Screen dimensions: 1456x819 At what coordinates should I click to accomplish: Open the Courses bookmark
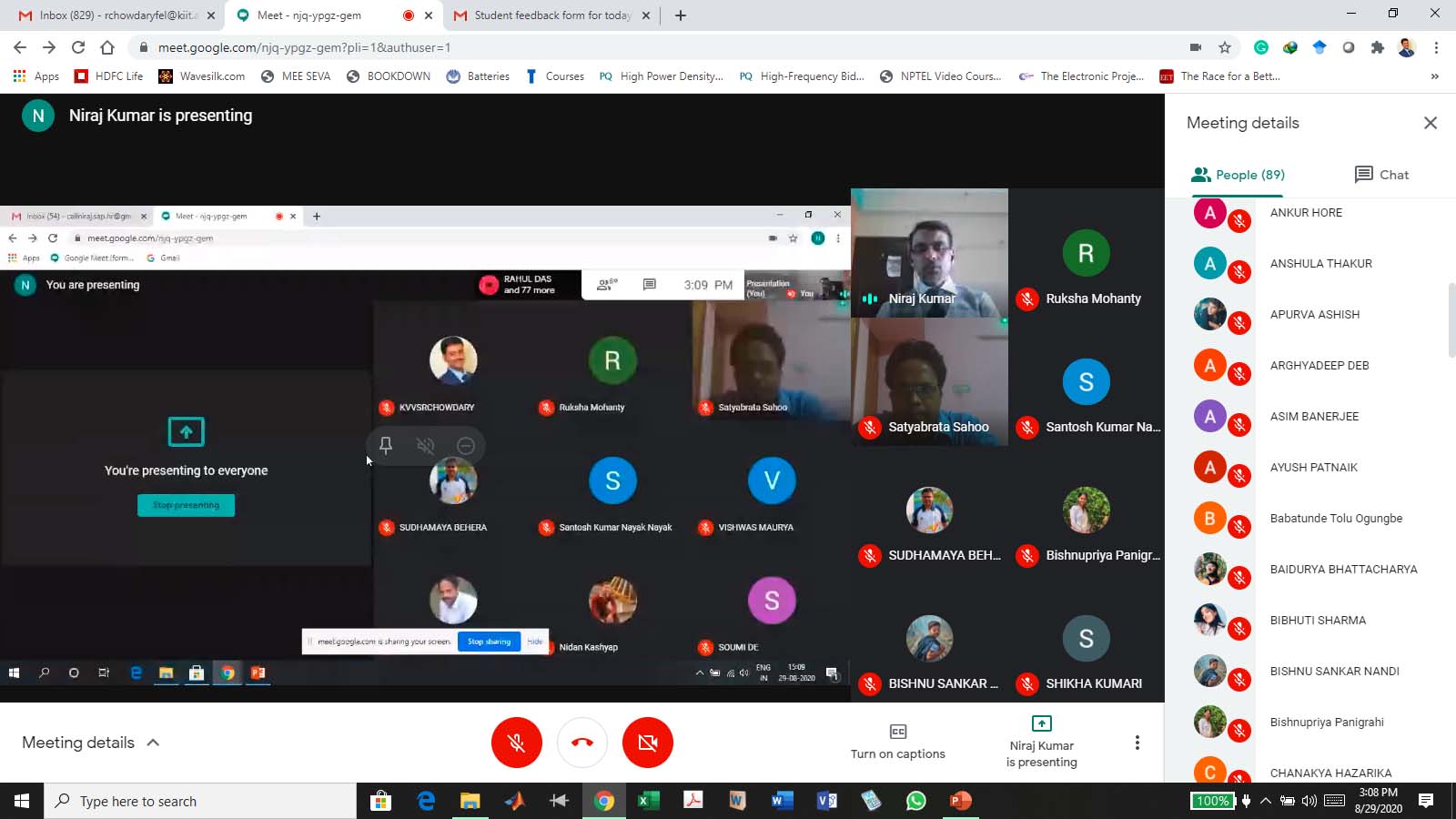[x=555, y=76]
